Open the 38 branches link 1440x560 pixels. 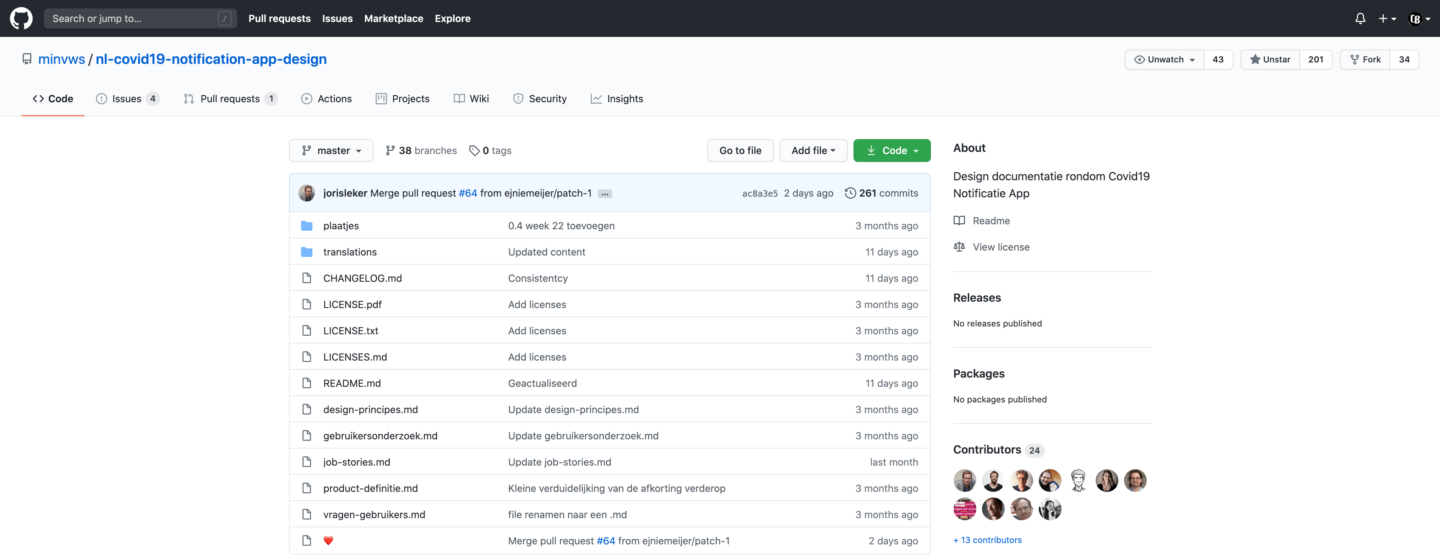point(420,151)
